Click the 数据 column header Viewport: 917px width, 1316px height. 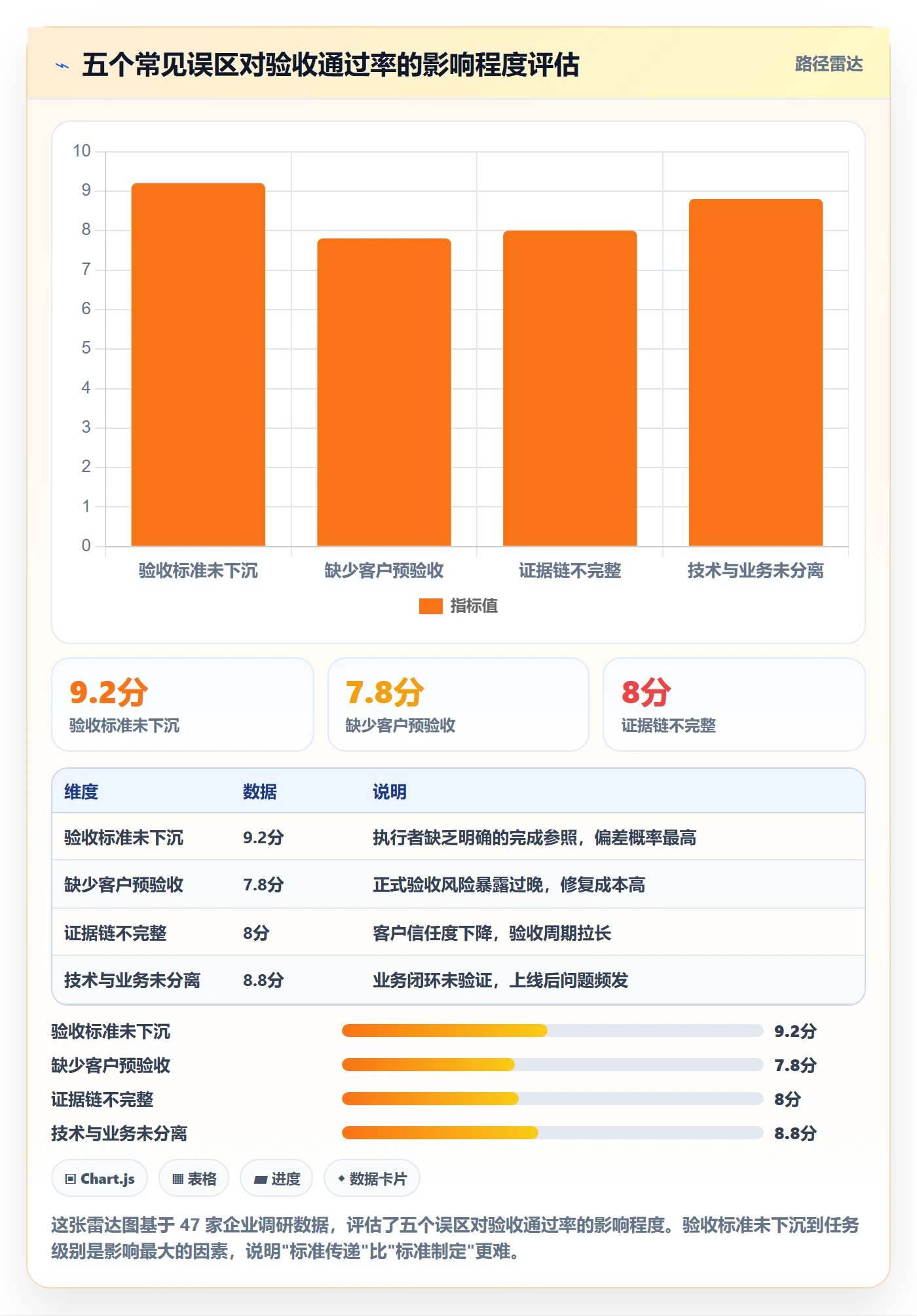click(x=260, y=792)
